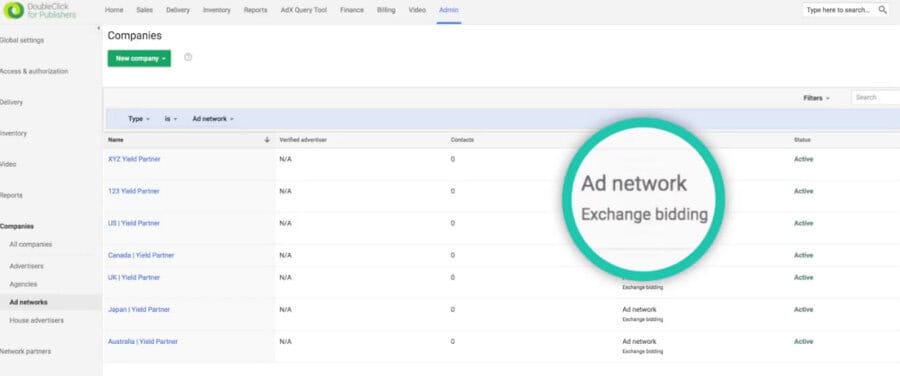This screenshot has width=900, height=376.
Task: Open Access & authorization in sidebar
Action: pos(34,71)
